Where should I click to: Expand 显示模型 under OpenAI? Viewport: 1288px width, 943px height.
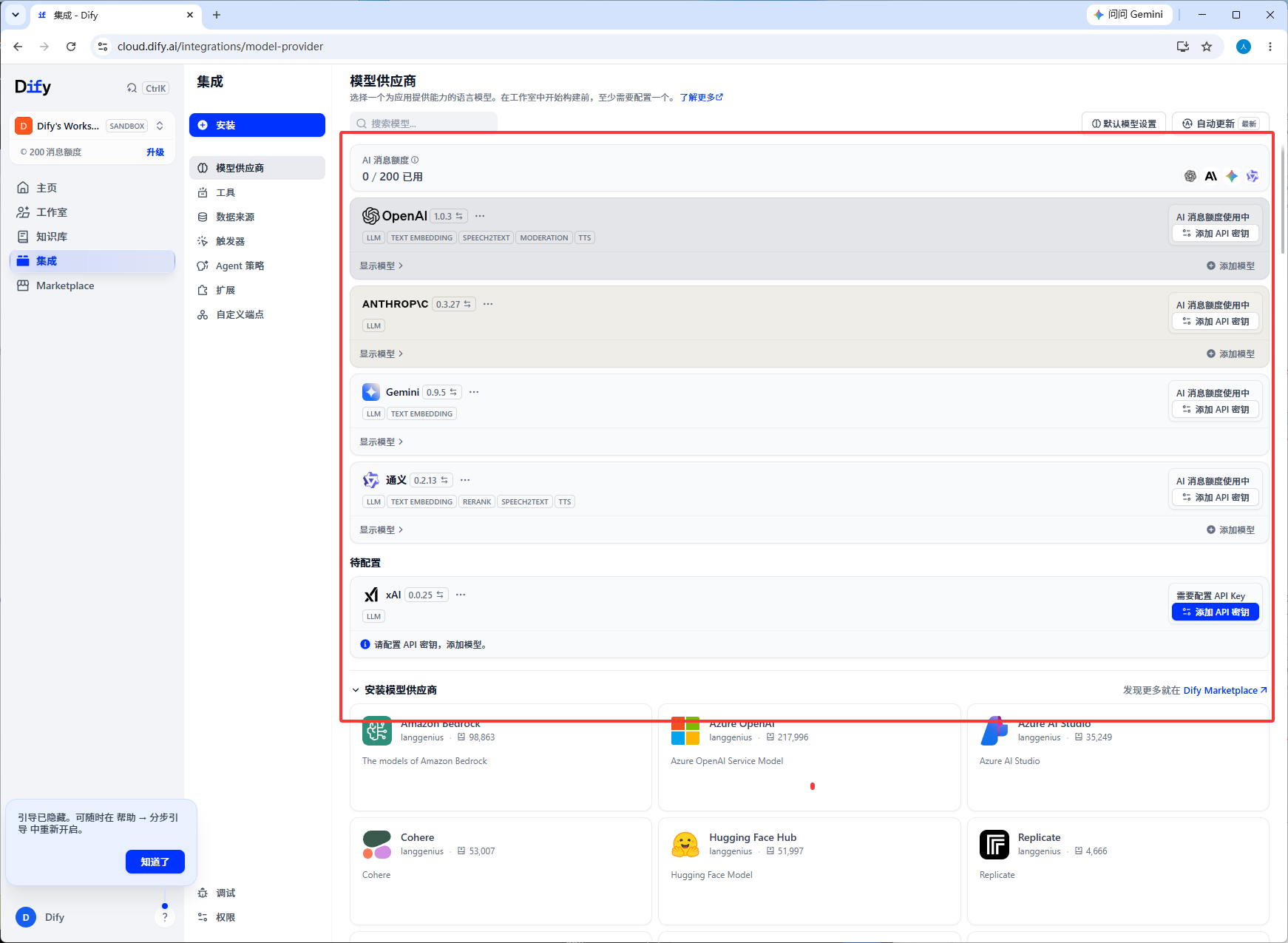(382, 266)
